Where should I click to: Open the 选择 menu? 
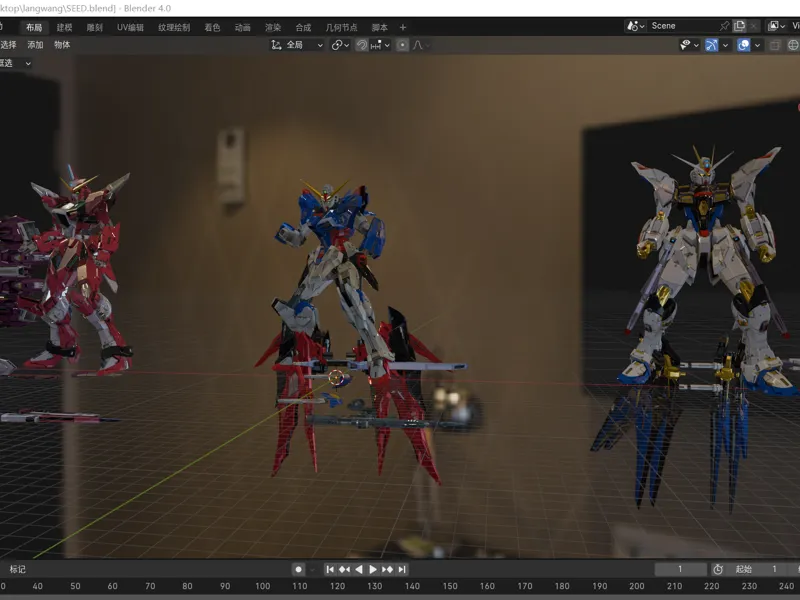pyautogui.click(x=8, y=45)
